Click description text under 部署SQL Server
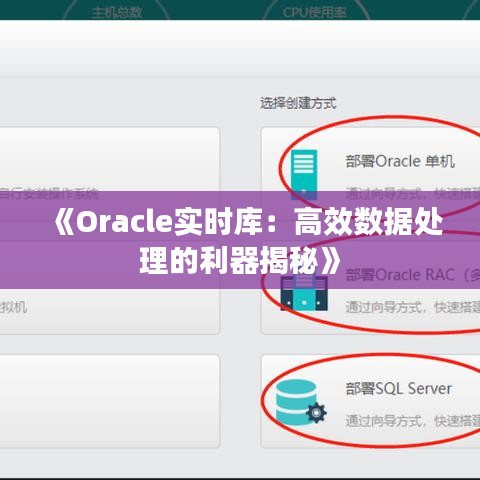 tap(413, 421)
